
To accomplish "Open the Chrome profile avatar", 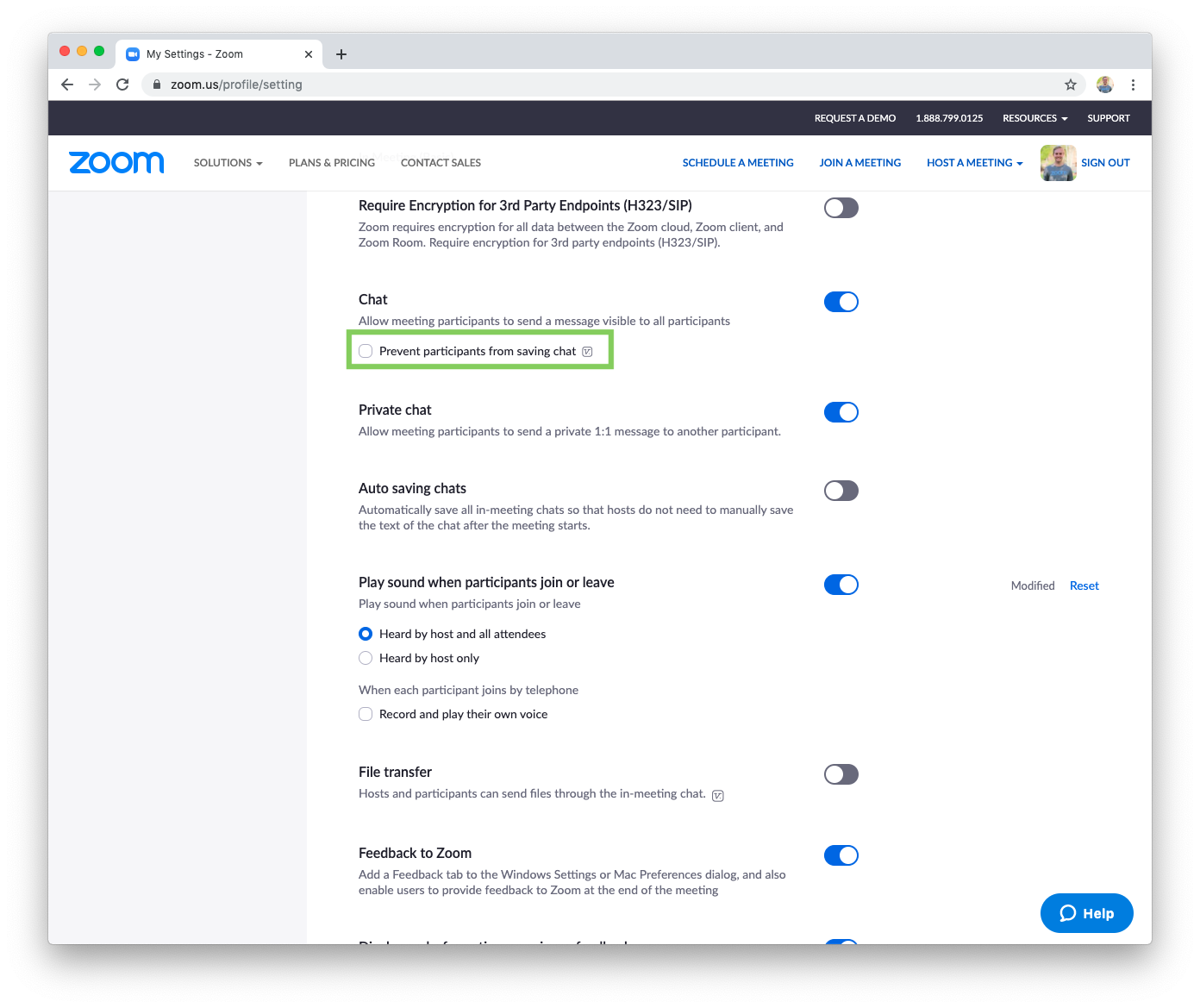I will [1105, 85].
